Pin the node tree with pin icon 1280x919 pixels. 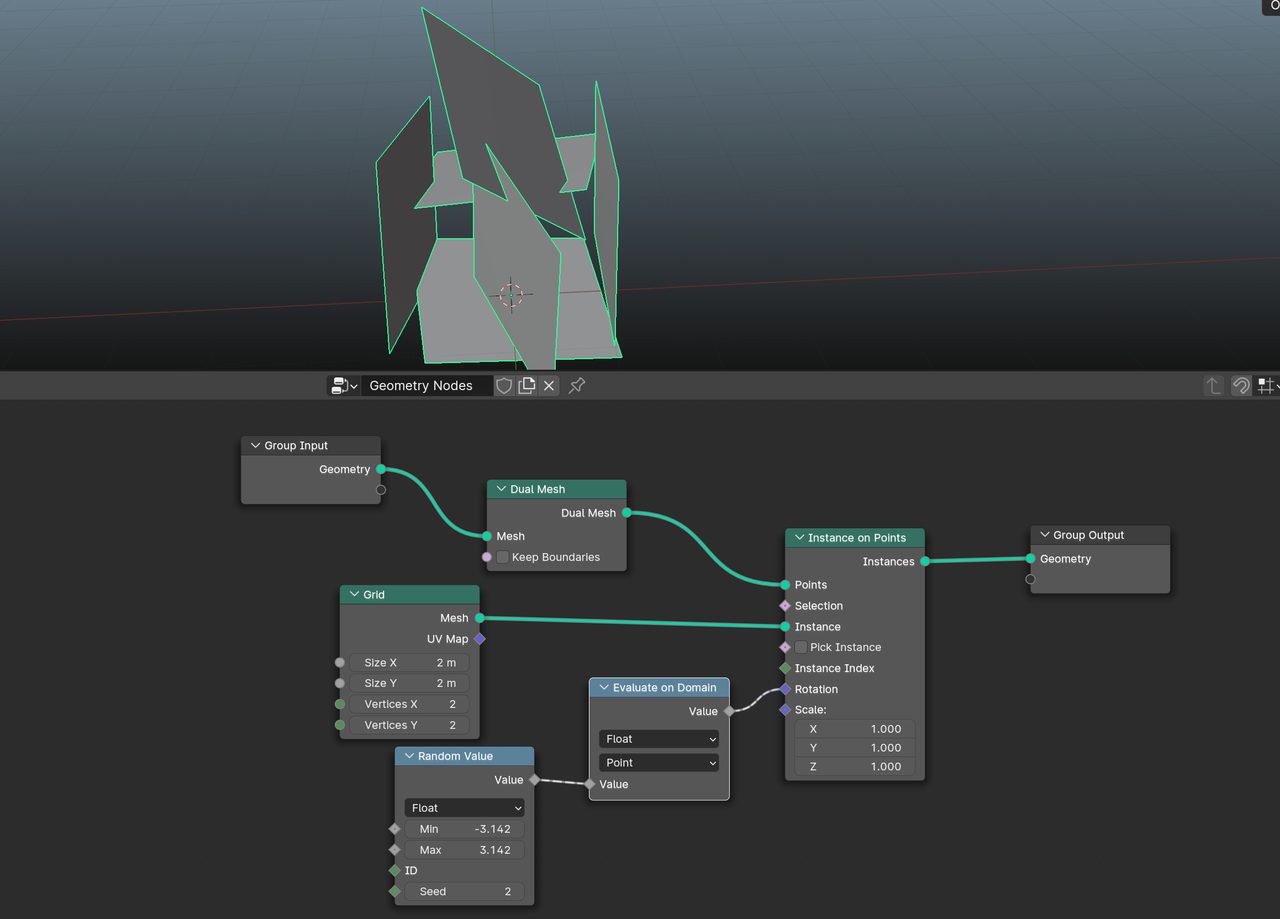tap(577, 386)
